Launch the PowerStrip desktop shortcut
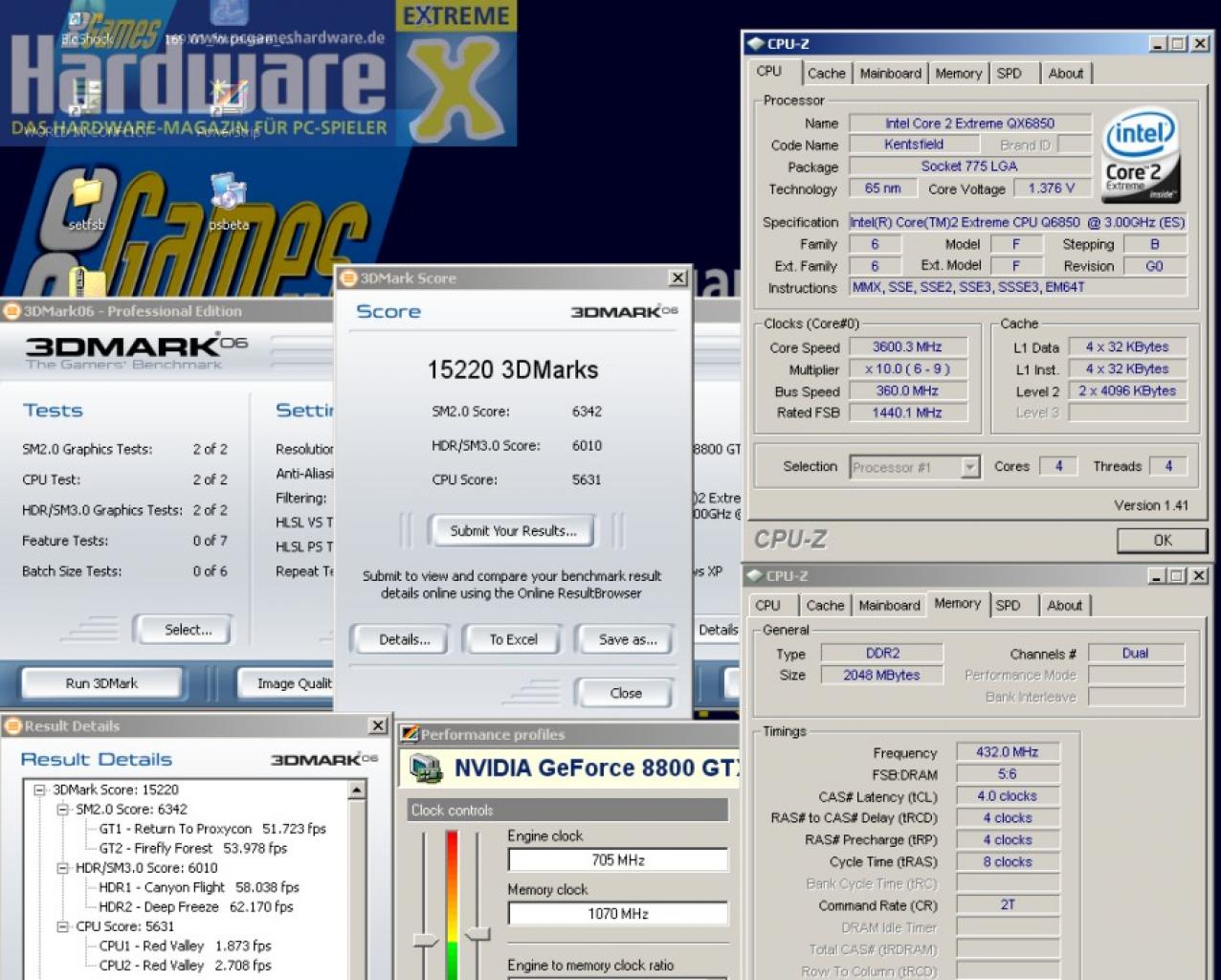Viewport: 1221px width, 980px height. click(x=228, y=107)
